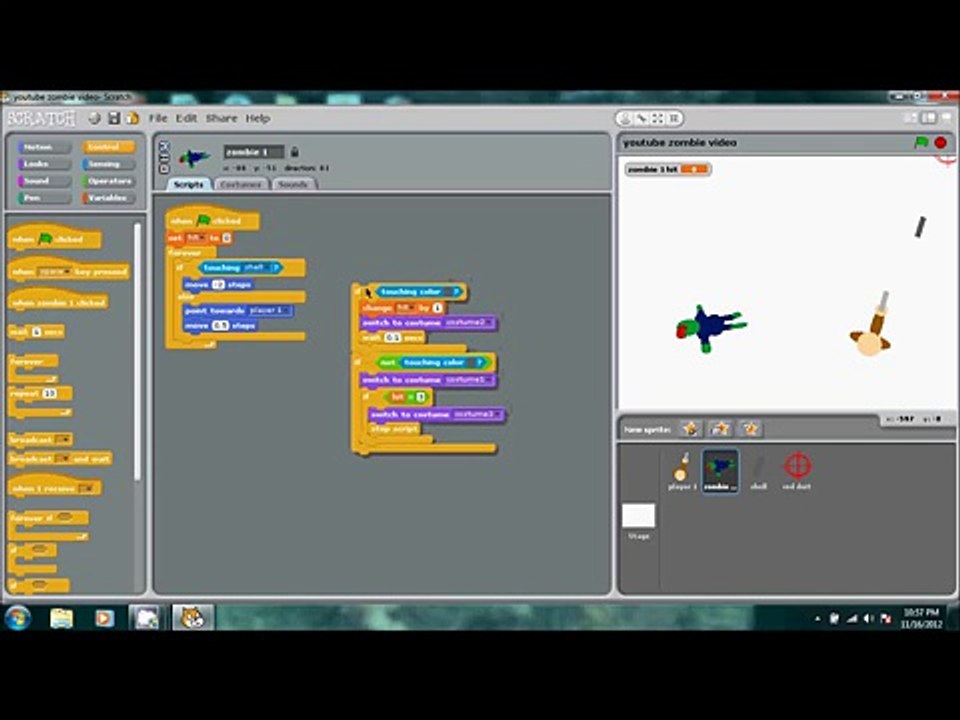Viewport: 960px width, 720px height.
Task: Enter presentation mode
Action: pyautogui.click(x=946, y=118)
